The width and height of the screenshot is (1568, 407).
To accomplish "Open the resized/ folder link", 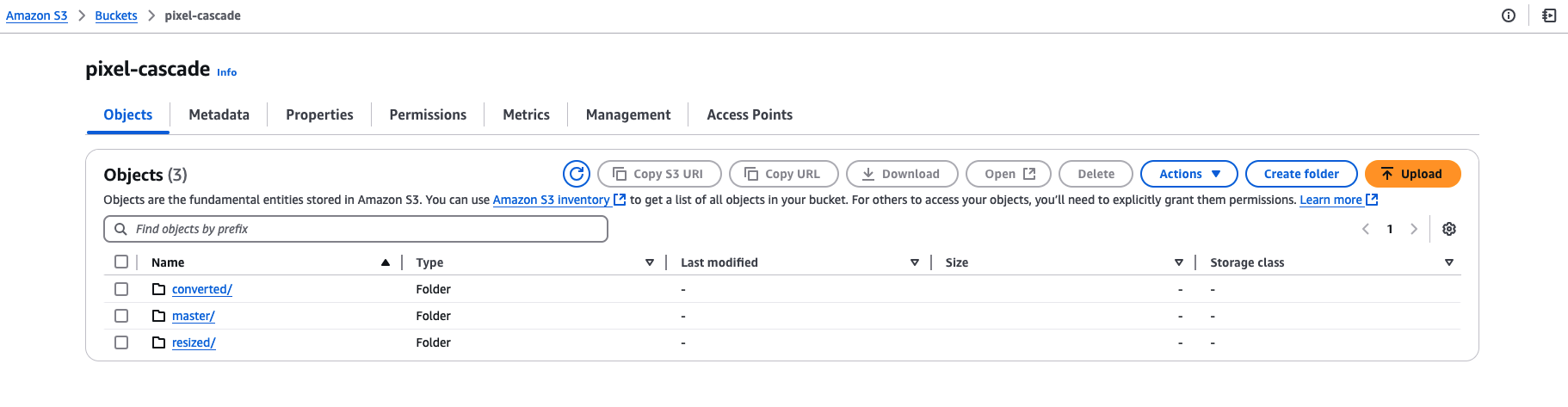I will tap(194, 342).
